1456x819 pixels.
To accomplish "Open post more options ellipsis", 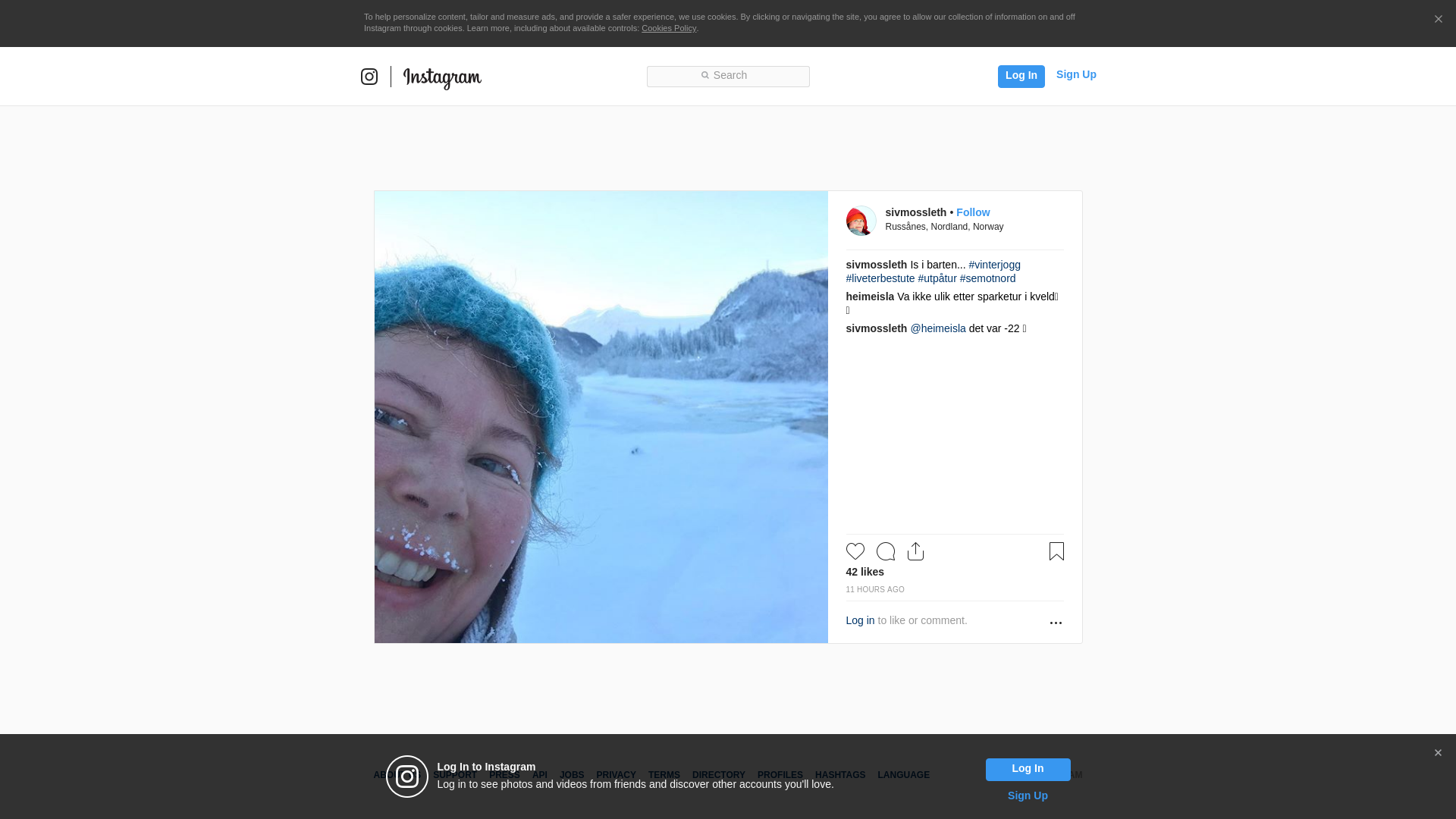I will 1056,623.
